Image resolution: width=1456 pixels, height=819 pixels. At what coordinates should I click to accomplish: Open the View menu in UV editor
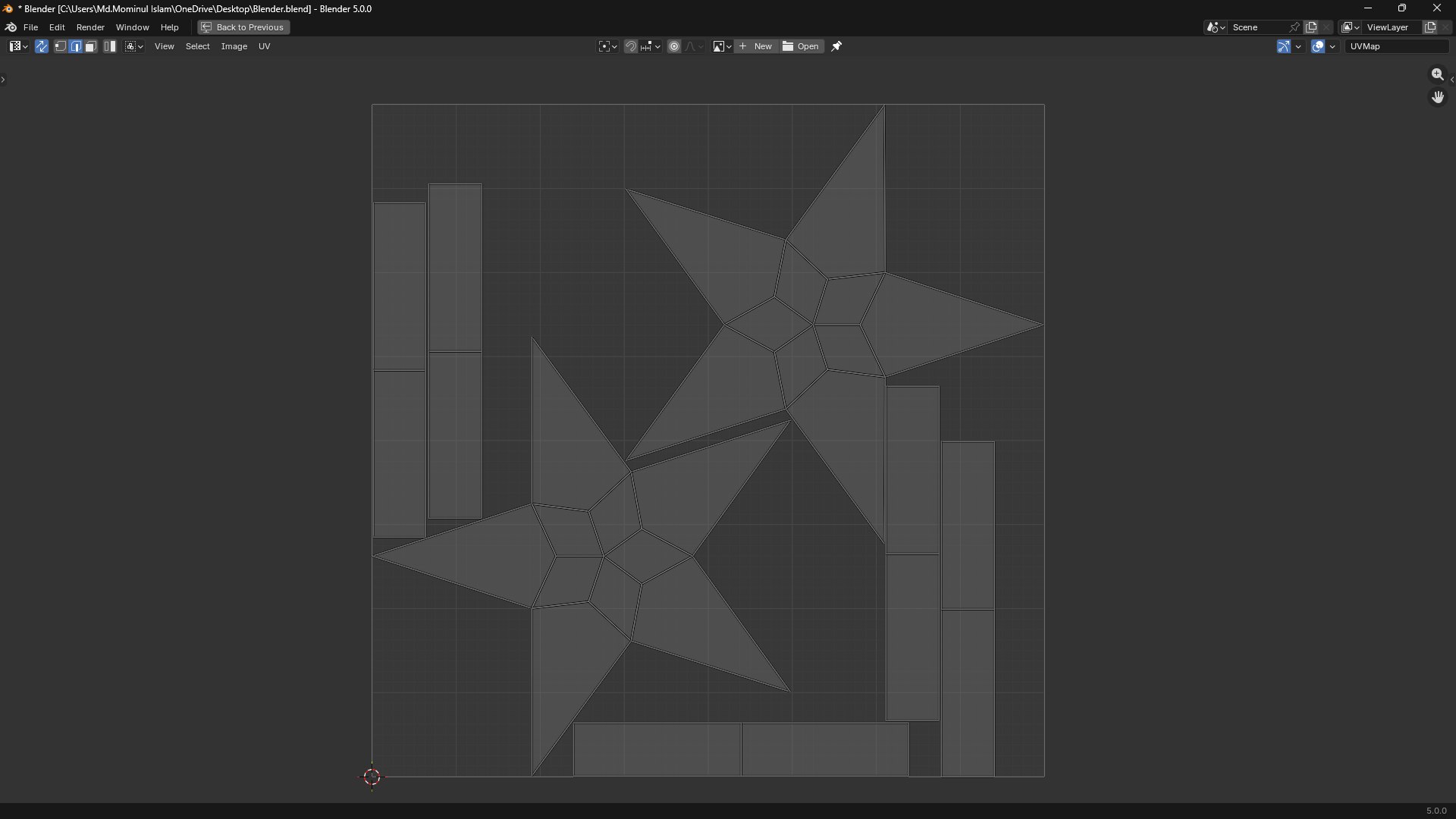click(x=164, y=46)
